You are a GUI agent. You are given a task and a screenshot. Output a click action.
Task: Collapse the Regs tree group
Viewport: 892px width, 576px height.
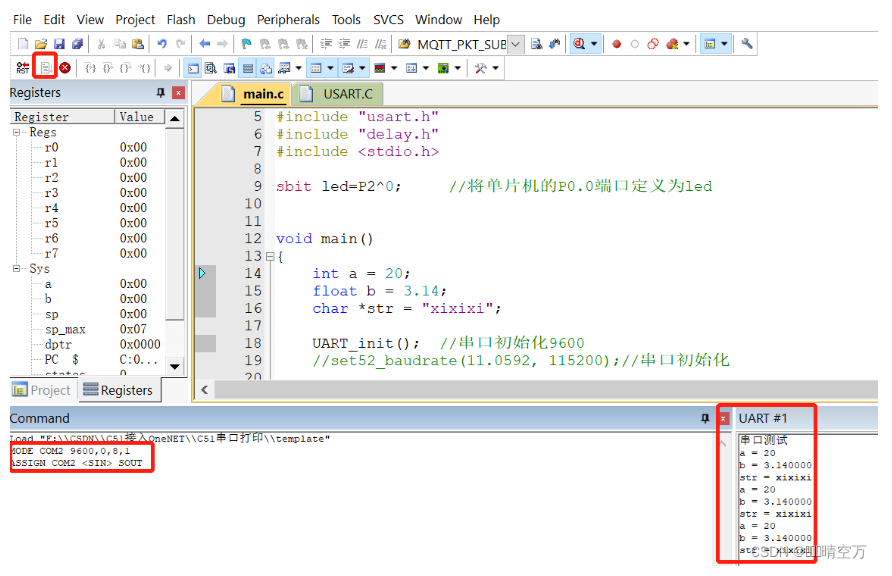17,132
